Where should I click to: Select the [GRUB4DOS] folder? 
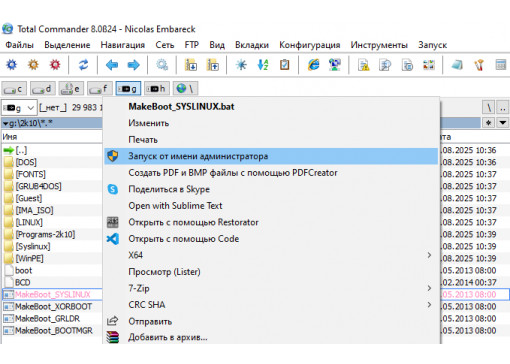[x=38, y=186]
